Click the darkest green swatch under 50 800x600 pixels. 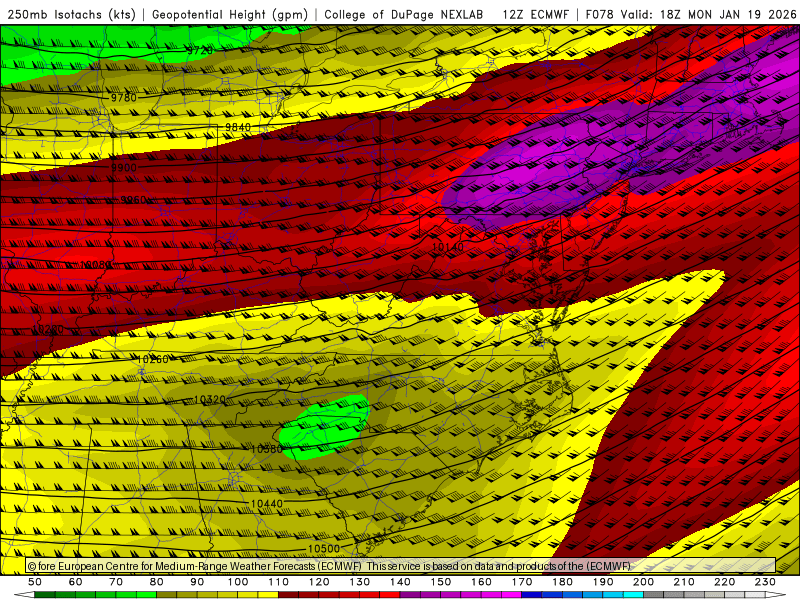[x=45, y=595]
